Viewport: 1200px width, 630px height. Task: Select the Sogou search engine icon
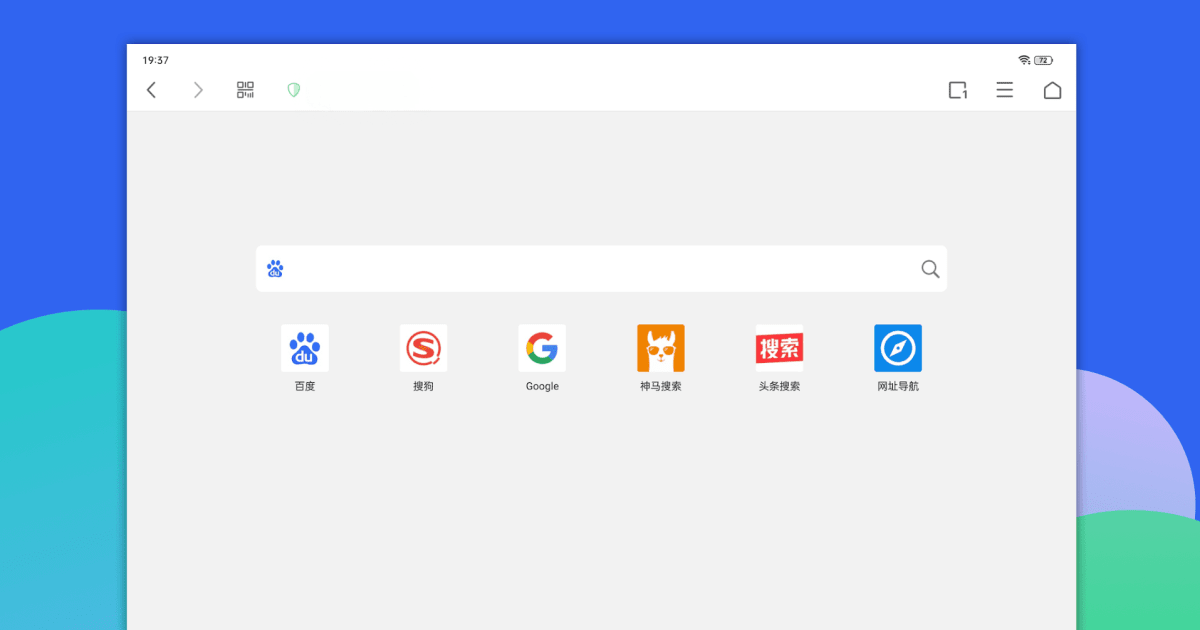click(423, 348)
